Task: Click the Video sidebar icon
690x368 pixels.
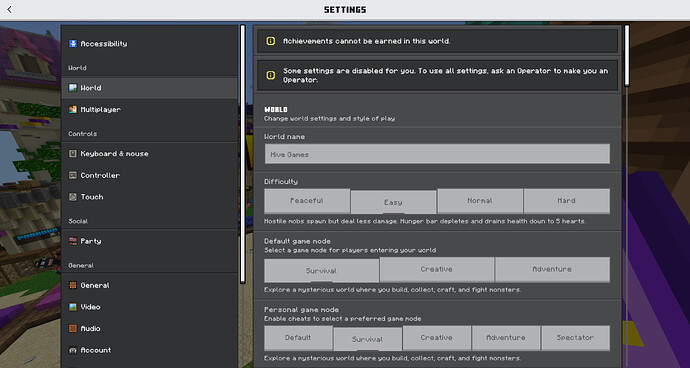Action: pos(73,307)
